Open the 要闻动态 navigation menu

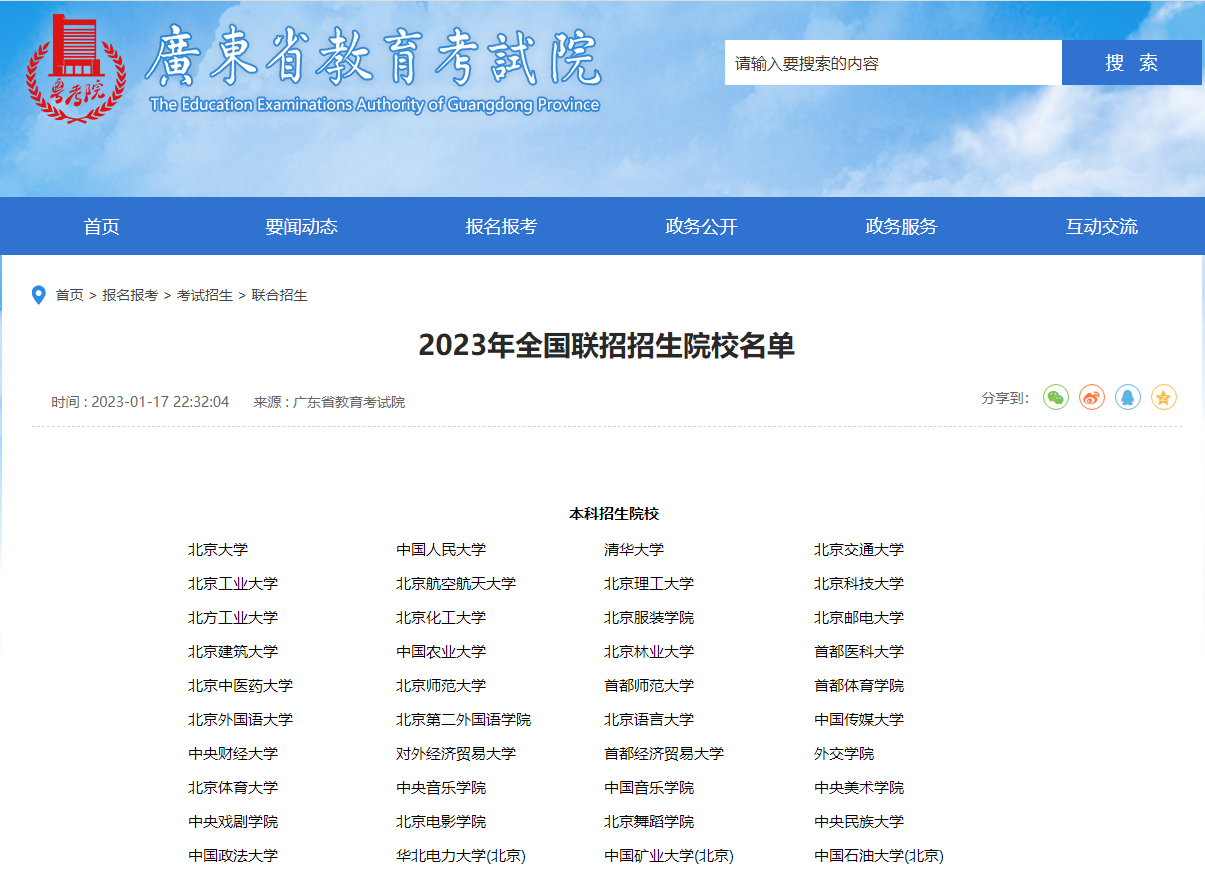point(301,227)
